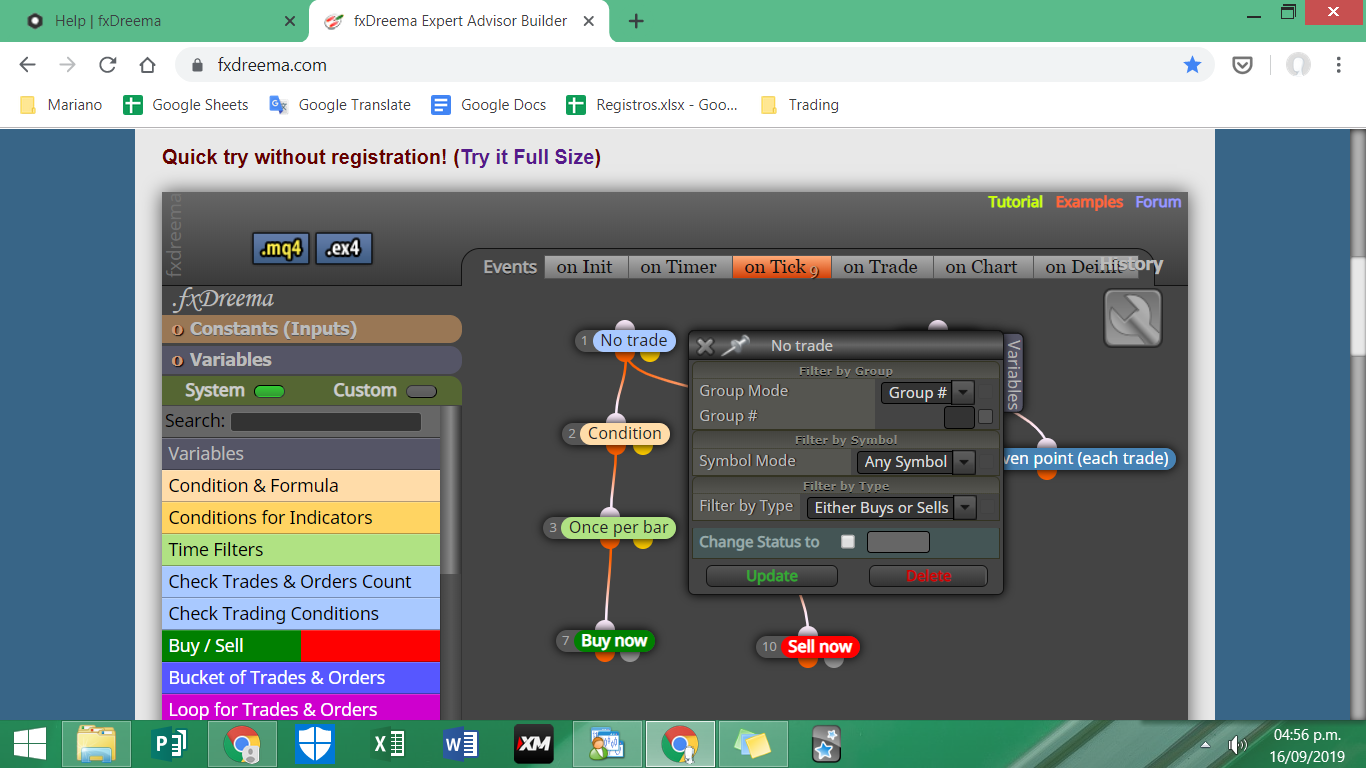1366x768 pixels.
Task: Open Sticky Notes from the taskbar
Action: (x=752, y=744)
